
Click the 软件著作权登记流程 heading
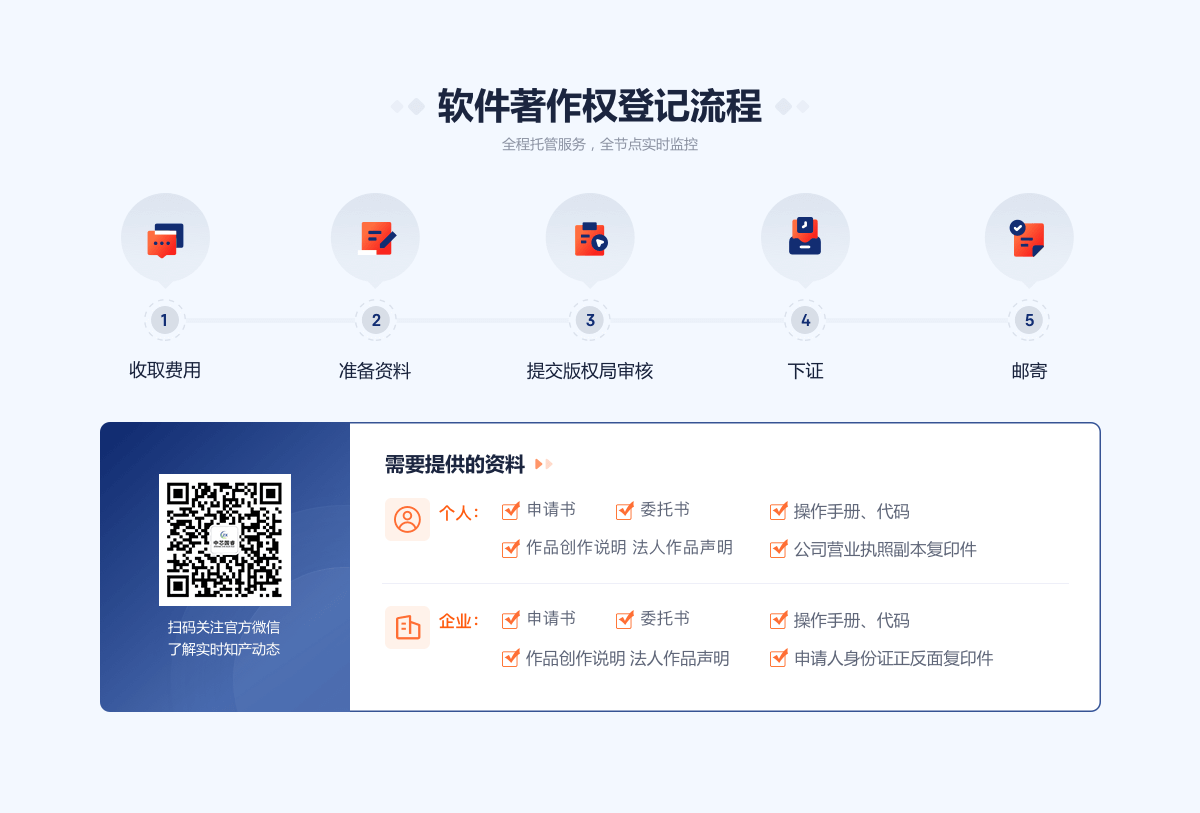(x=600, y=106)
